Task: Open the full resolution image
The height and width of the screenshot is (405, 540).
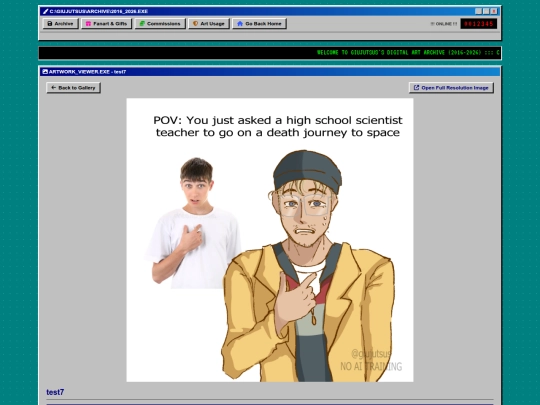Action: click(x=451, y=88)
